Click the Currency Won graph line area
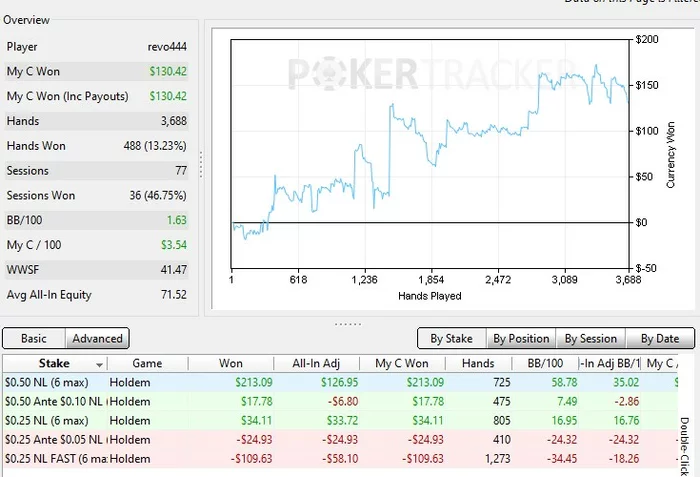Viewport: 700px width, 477px height. pos(429,154)
